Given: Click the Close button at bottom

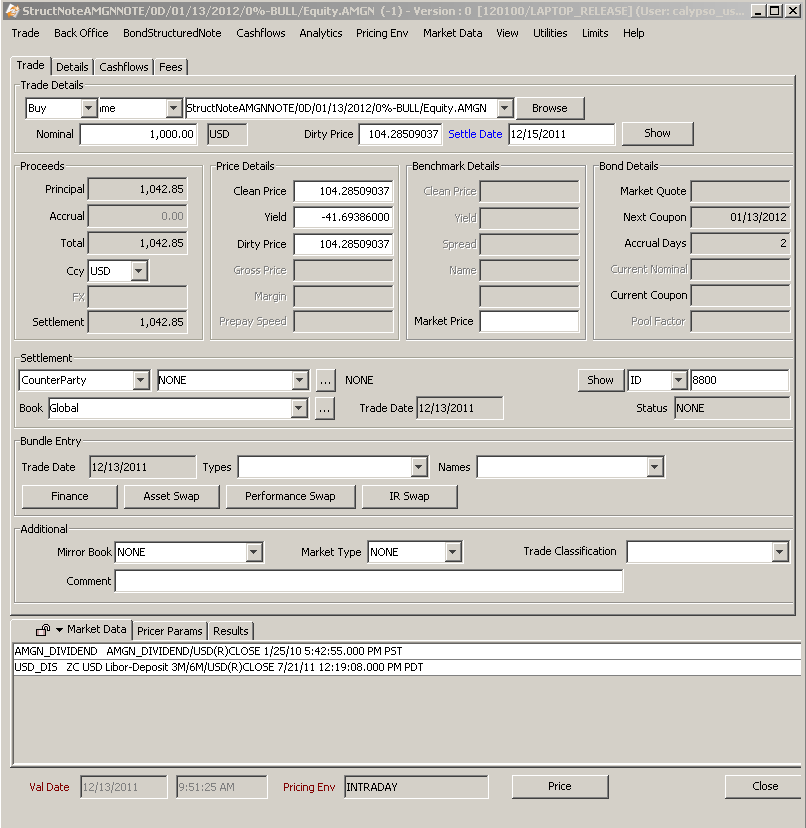Looking at the screenshot, I should 765,786.
